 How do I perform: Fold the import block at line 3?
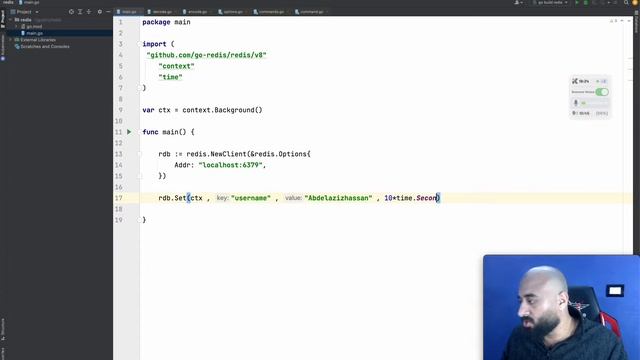click(x=139, y=44)
